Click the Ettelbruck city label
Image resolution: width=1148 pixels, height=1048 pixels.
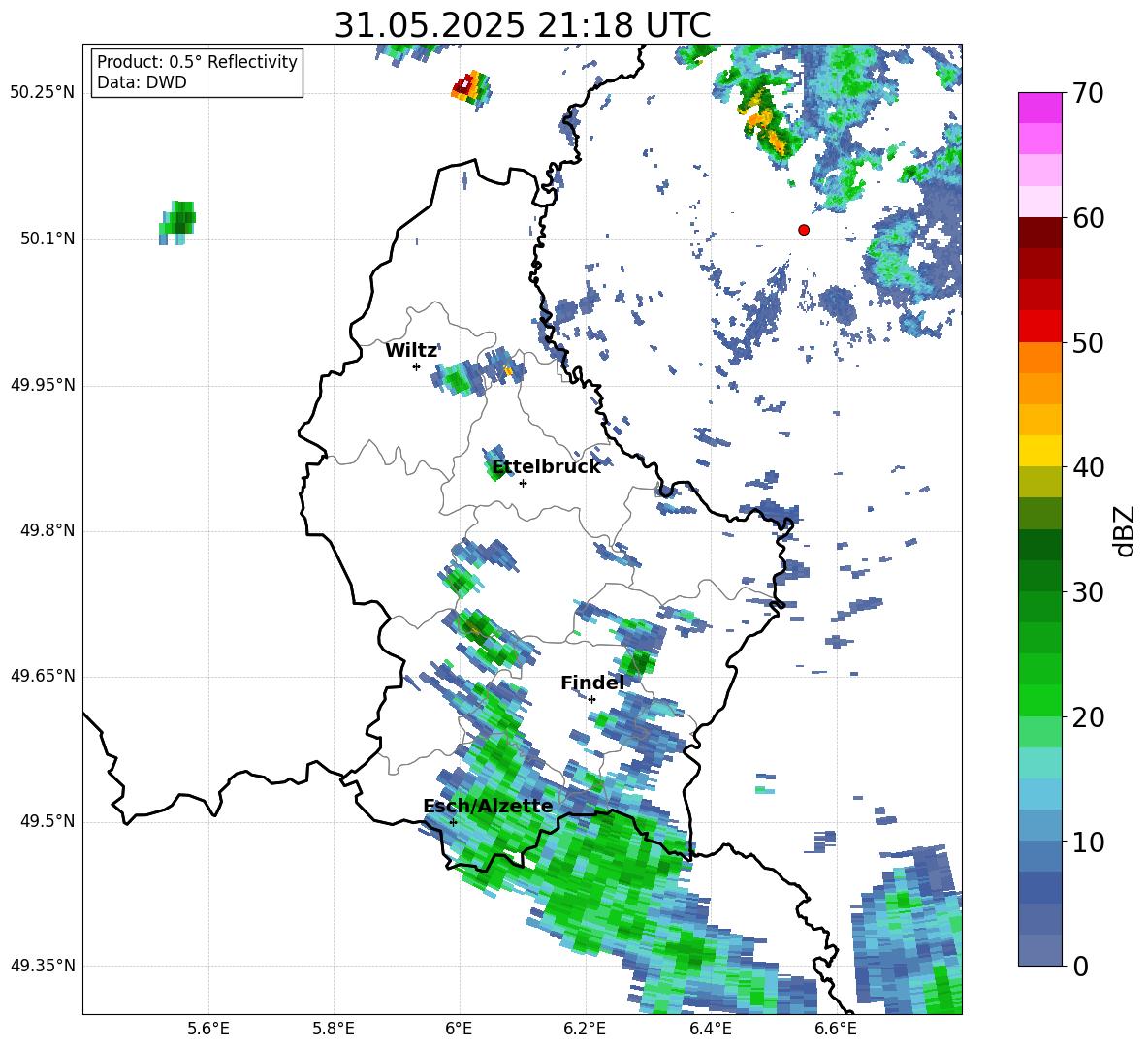[546, 467]
